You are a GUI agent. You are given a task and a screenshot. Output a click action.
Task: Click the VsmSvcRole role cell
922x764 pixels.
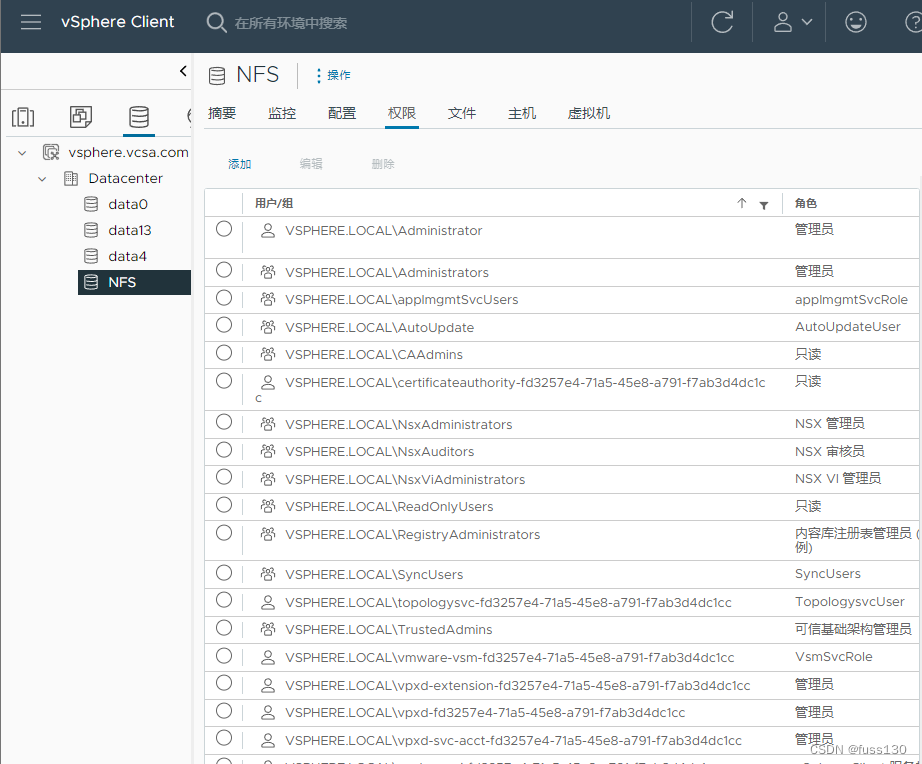833,656
